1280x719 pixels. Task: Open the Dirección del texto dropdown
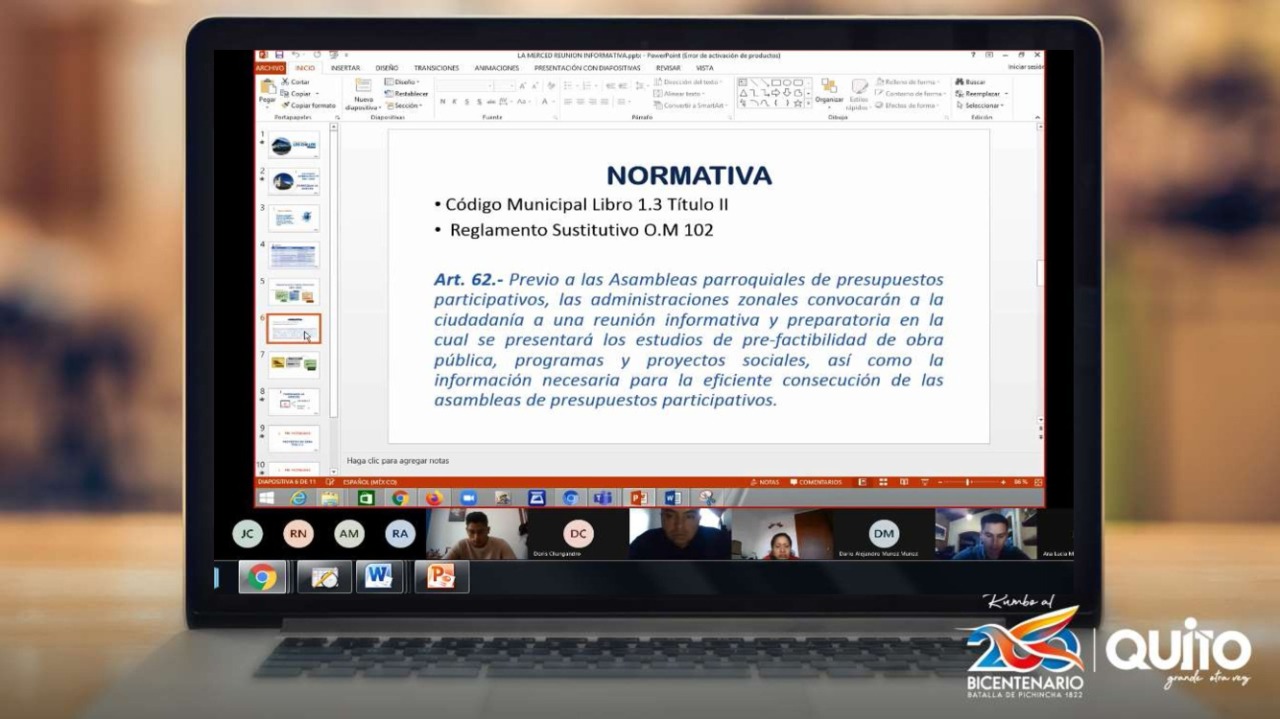(x=689, y=82)
